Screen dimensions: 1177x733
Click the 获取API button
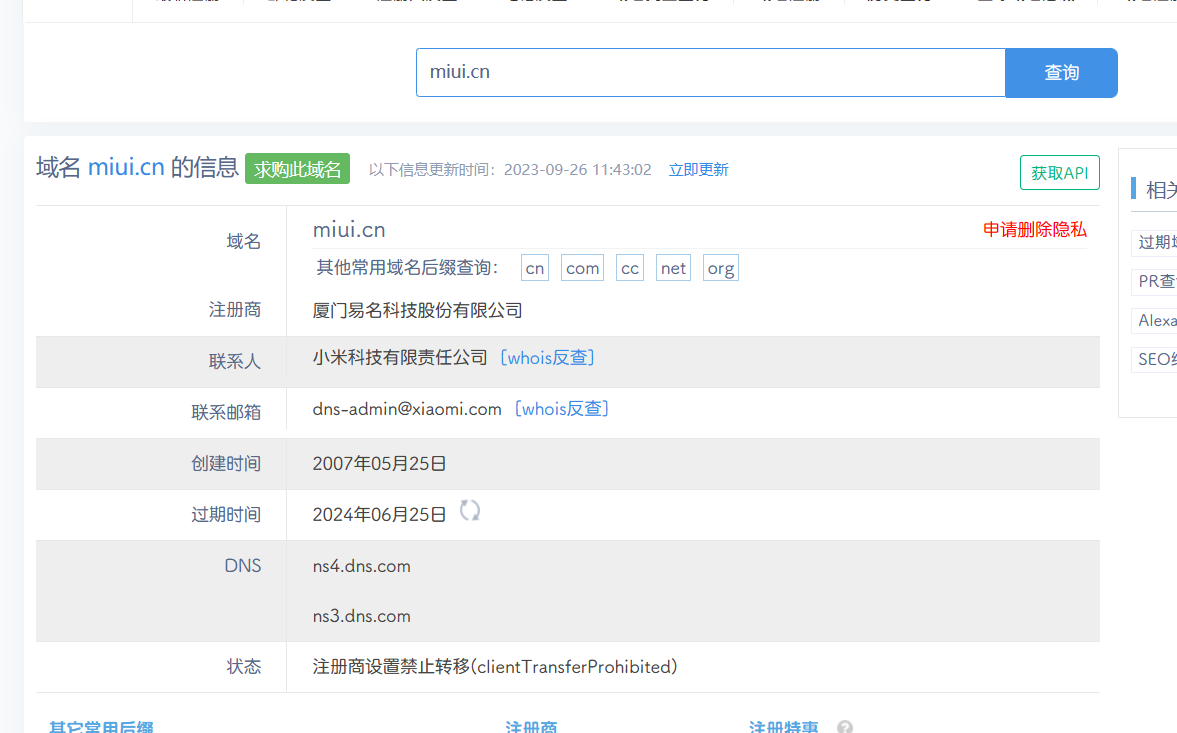coord(1059,173)
